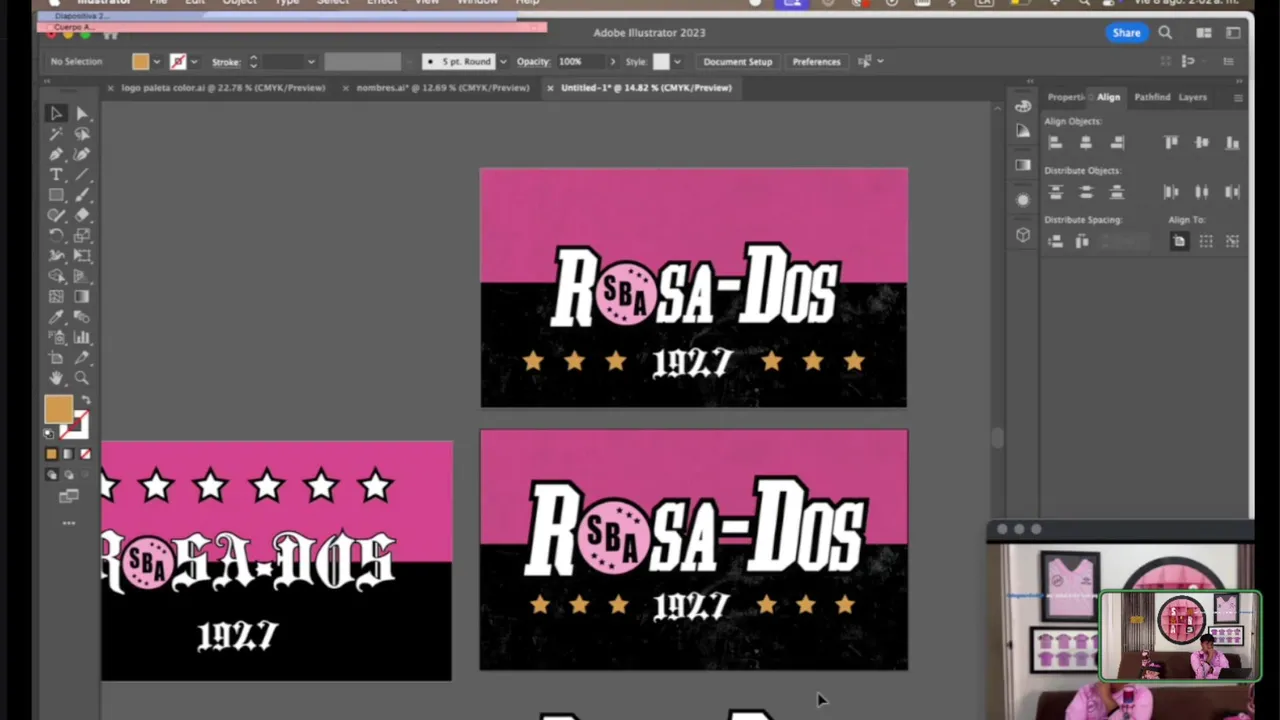This screenshot has width=1280, height=720.
Task: Change the screen mode
Action: coord(69,497)
